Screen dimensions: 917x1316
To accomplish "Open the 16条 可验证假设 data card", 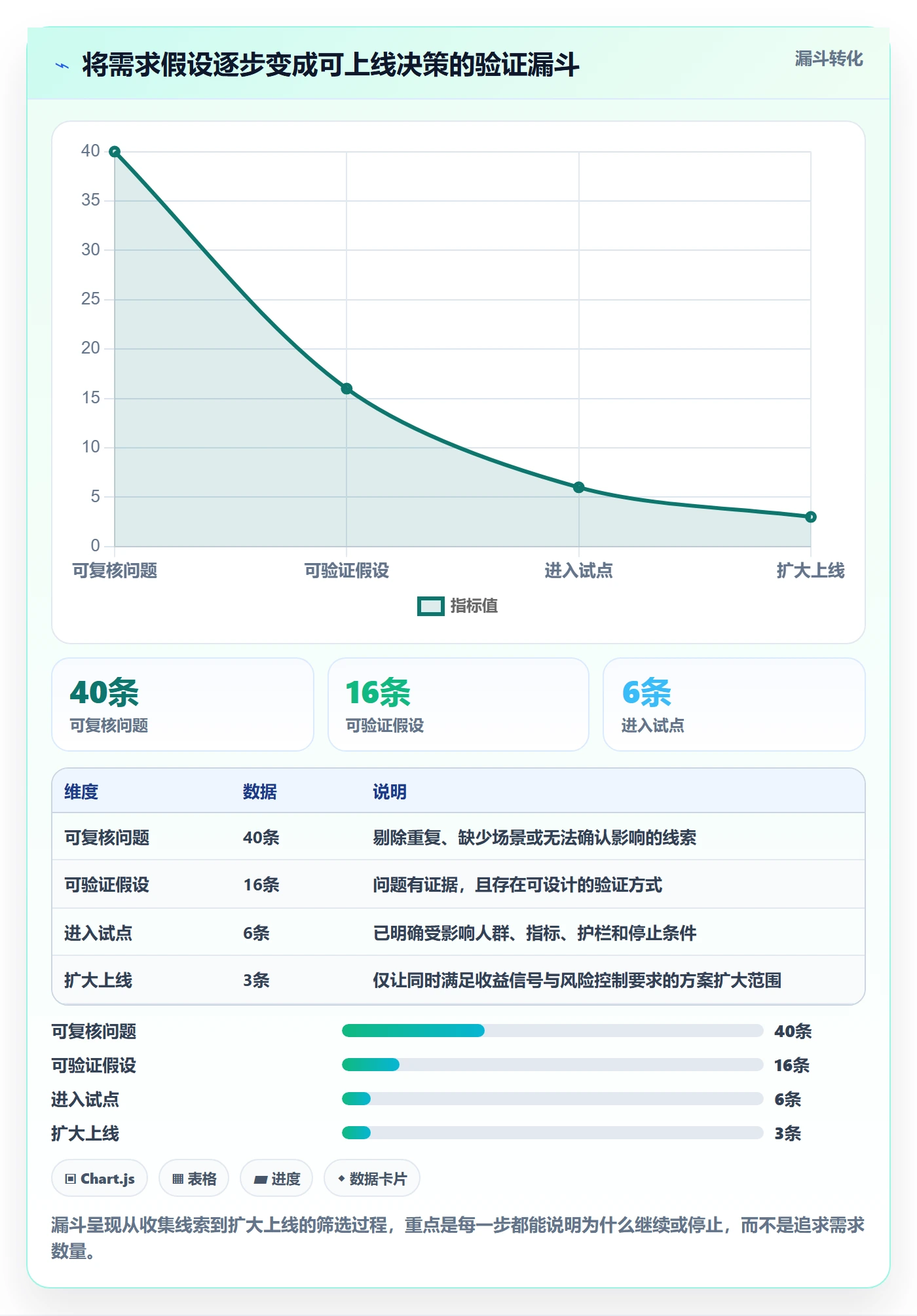I will (458, 704).
